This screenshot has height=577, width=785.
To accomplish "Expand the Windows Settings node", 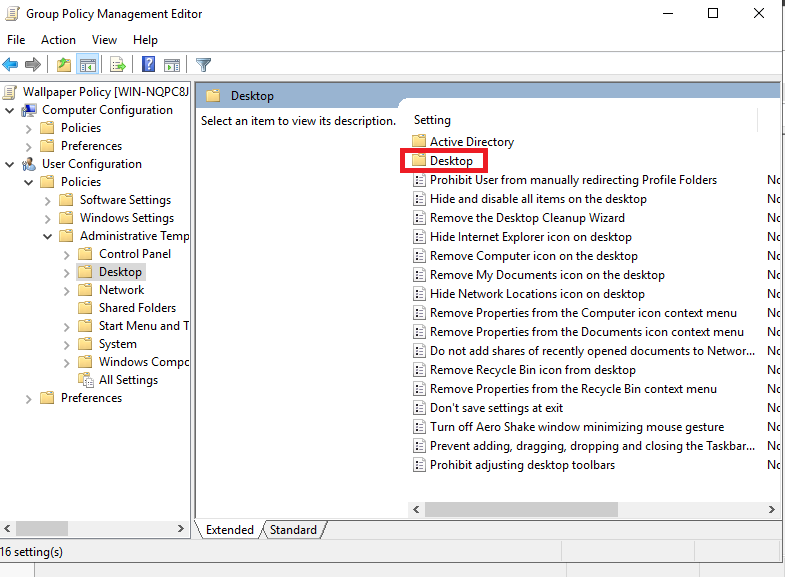I will [x=48, y=219].
